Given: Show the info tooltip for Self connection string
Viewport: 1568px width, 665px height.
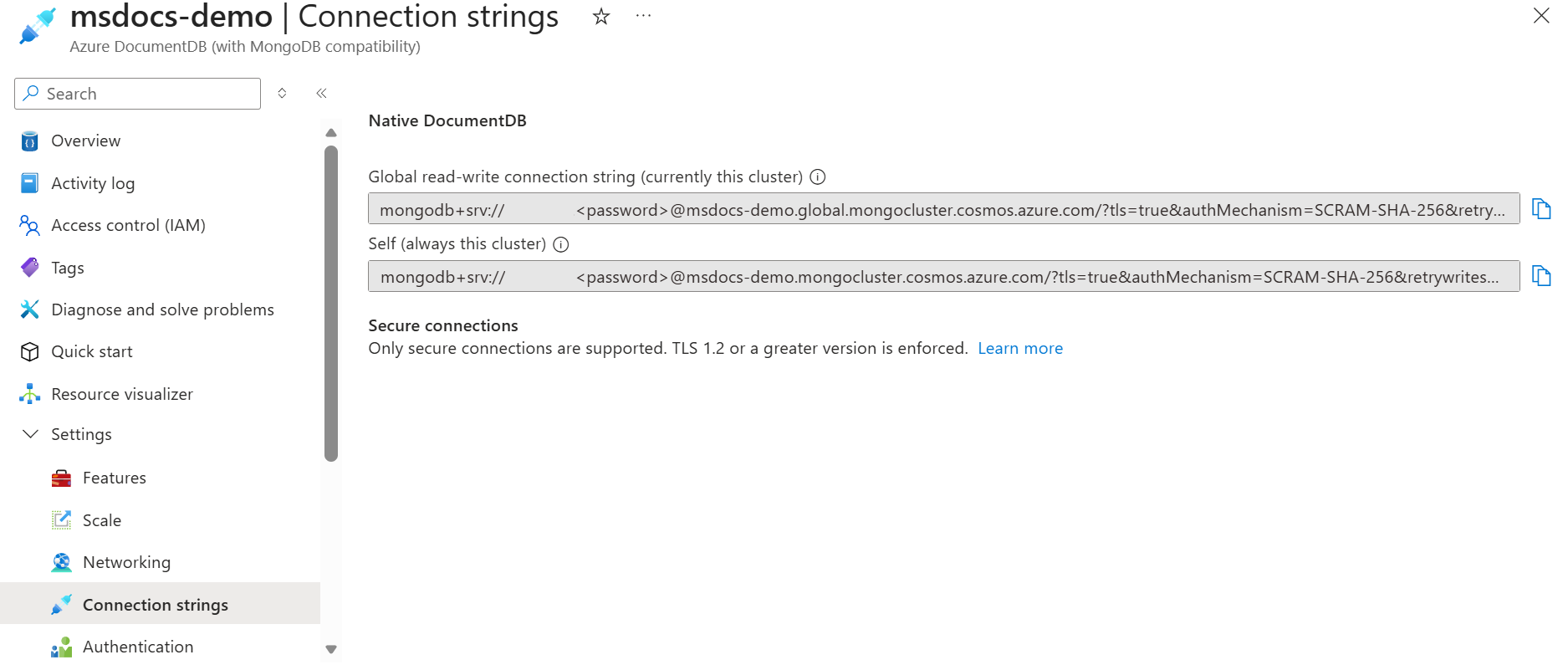Looking at the screenshot, I should [x=561, y=244].
